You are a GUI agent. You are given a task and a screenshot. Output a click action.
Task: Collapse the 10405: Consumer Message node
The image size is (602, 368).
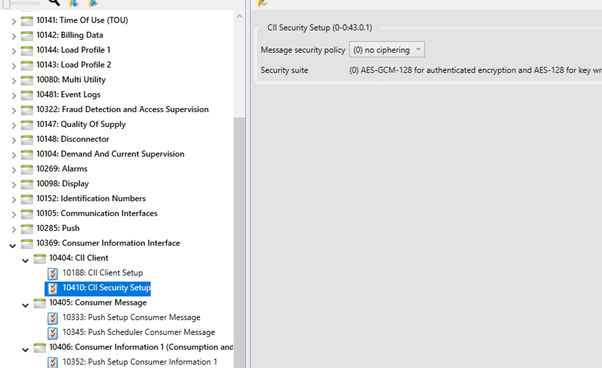click(x=25, y=305)
